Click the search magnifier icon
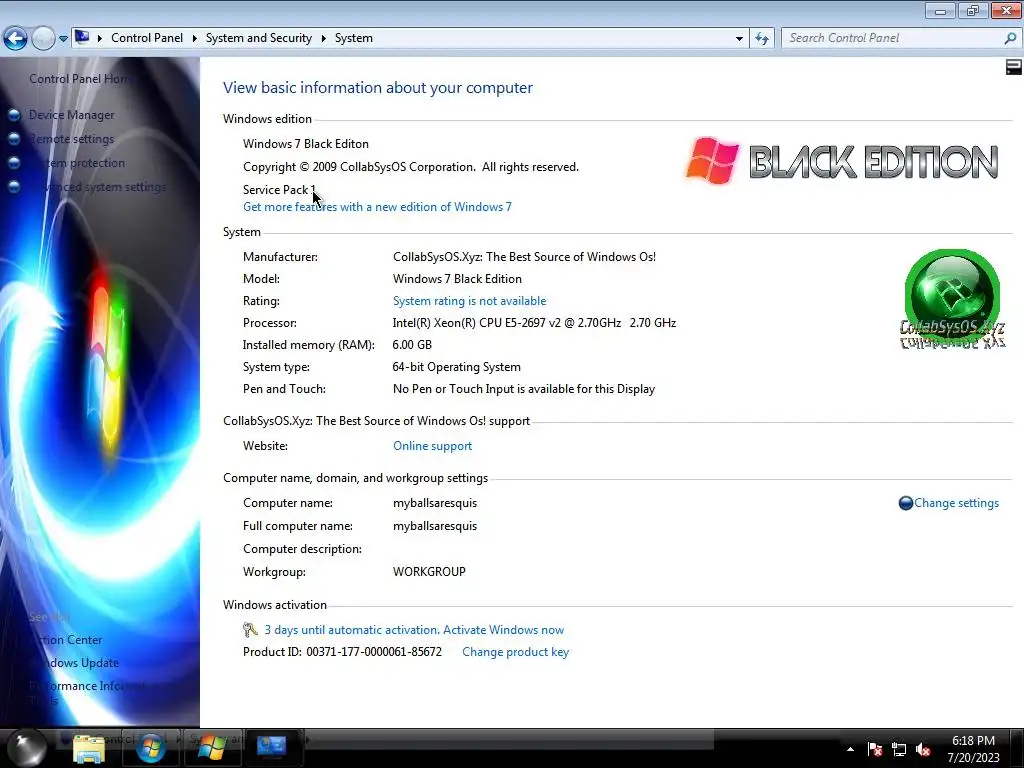1024x768 pixels. point(1010,38)
